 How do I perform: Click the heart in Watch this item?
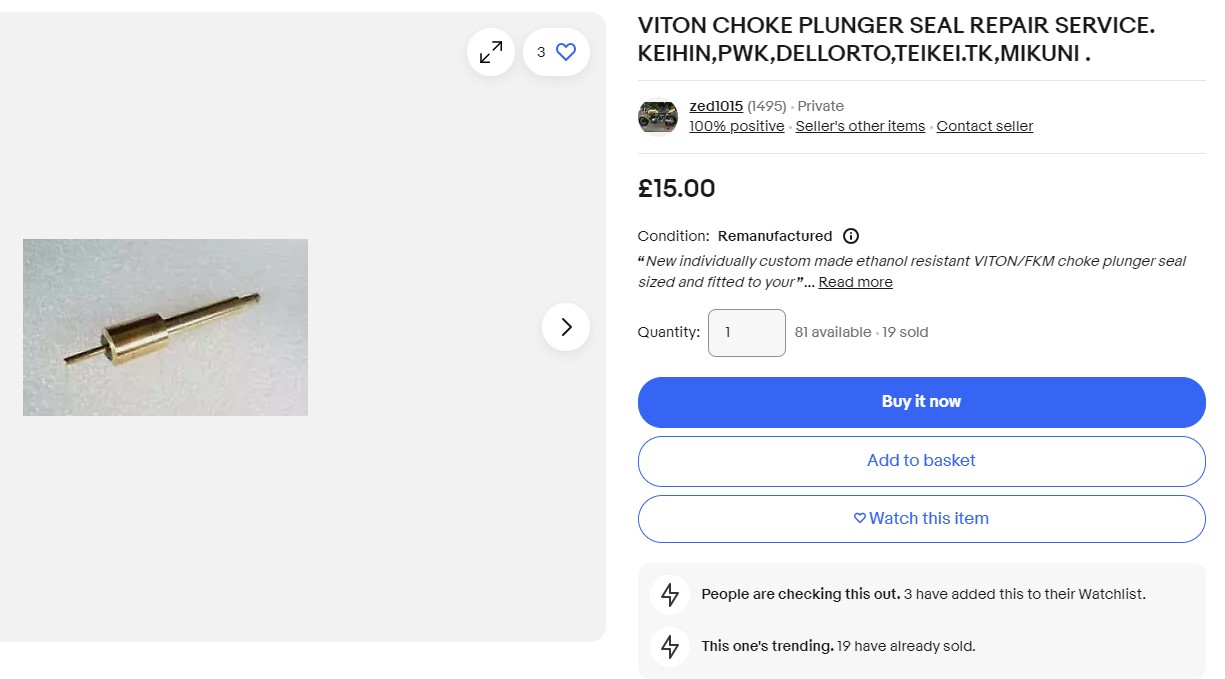click(x=860, y=519)
